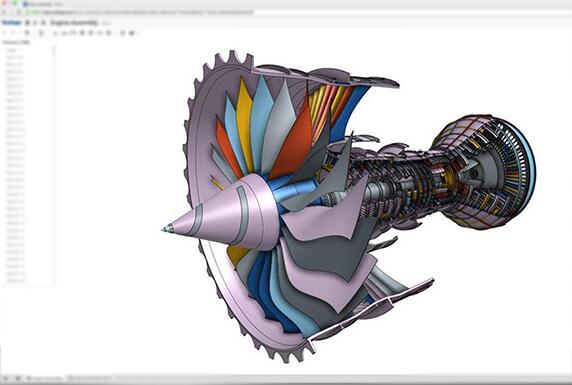Click the Instances list scrollbar thumb
This screenshot has width=572, height=385.
(54, 50)
